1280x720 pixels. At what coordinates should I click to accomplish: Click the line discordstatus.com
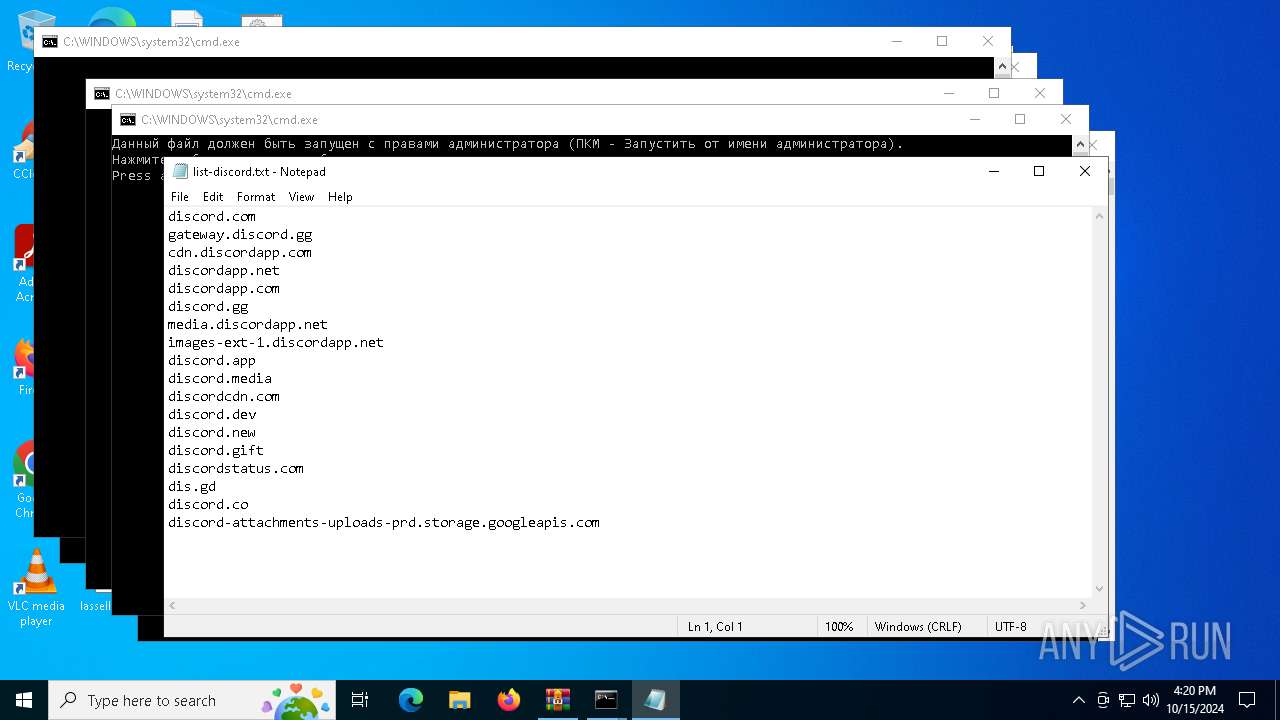(x=236, y=468)
